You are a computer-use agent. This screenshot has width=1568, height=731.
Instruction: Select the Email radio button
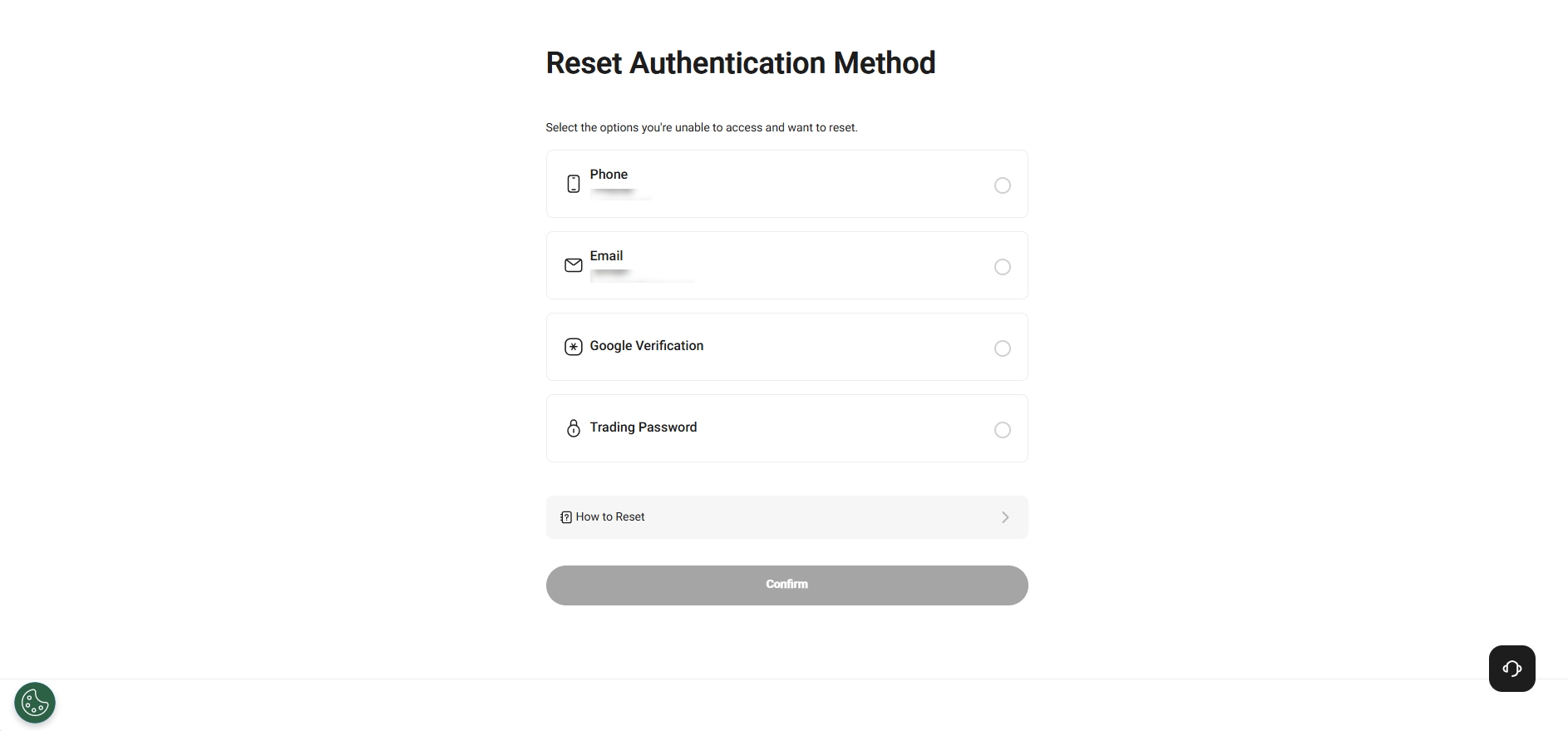coord(1003,267)
